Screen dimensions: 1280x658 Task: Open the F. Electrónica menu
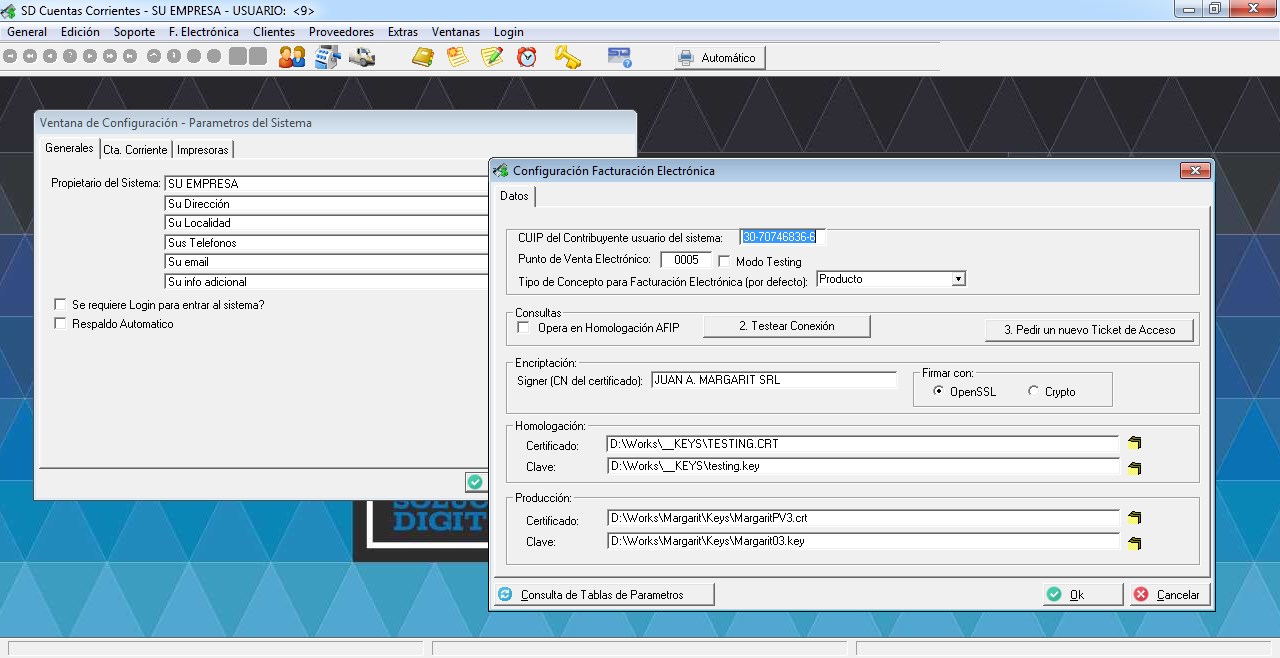point(203,32)
